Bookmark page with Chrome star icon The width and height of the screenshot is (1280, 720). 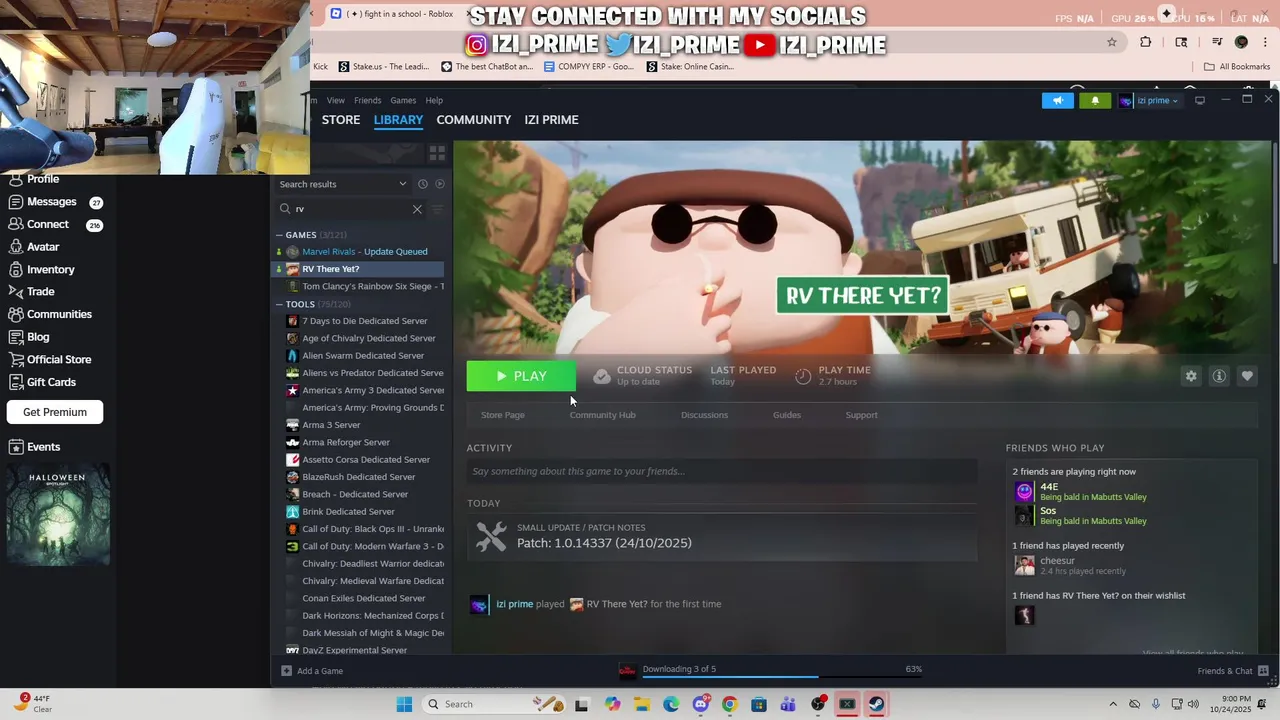tap(1111, 42)
